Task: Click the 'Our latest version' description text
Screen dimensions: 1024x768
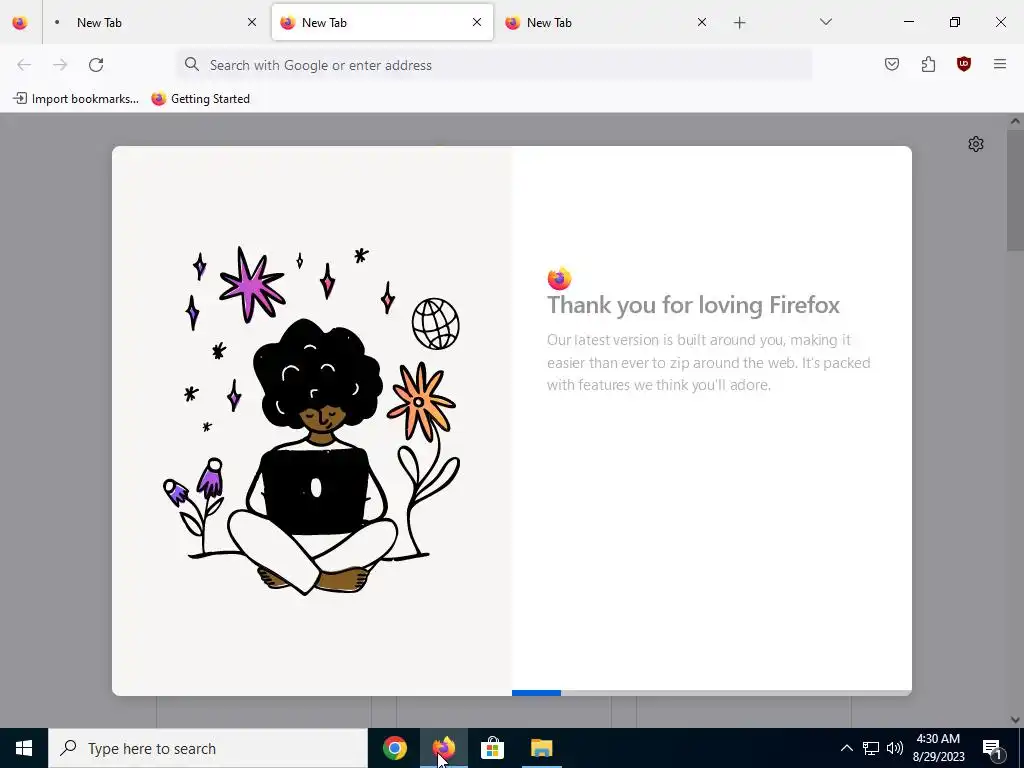Action: coord(709,362)
